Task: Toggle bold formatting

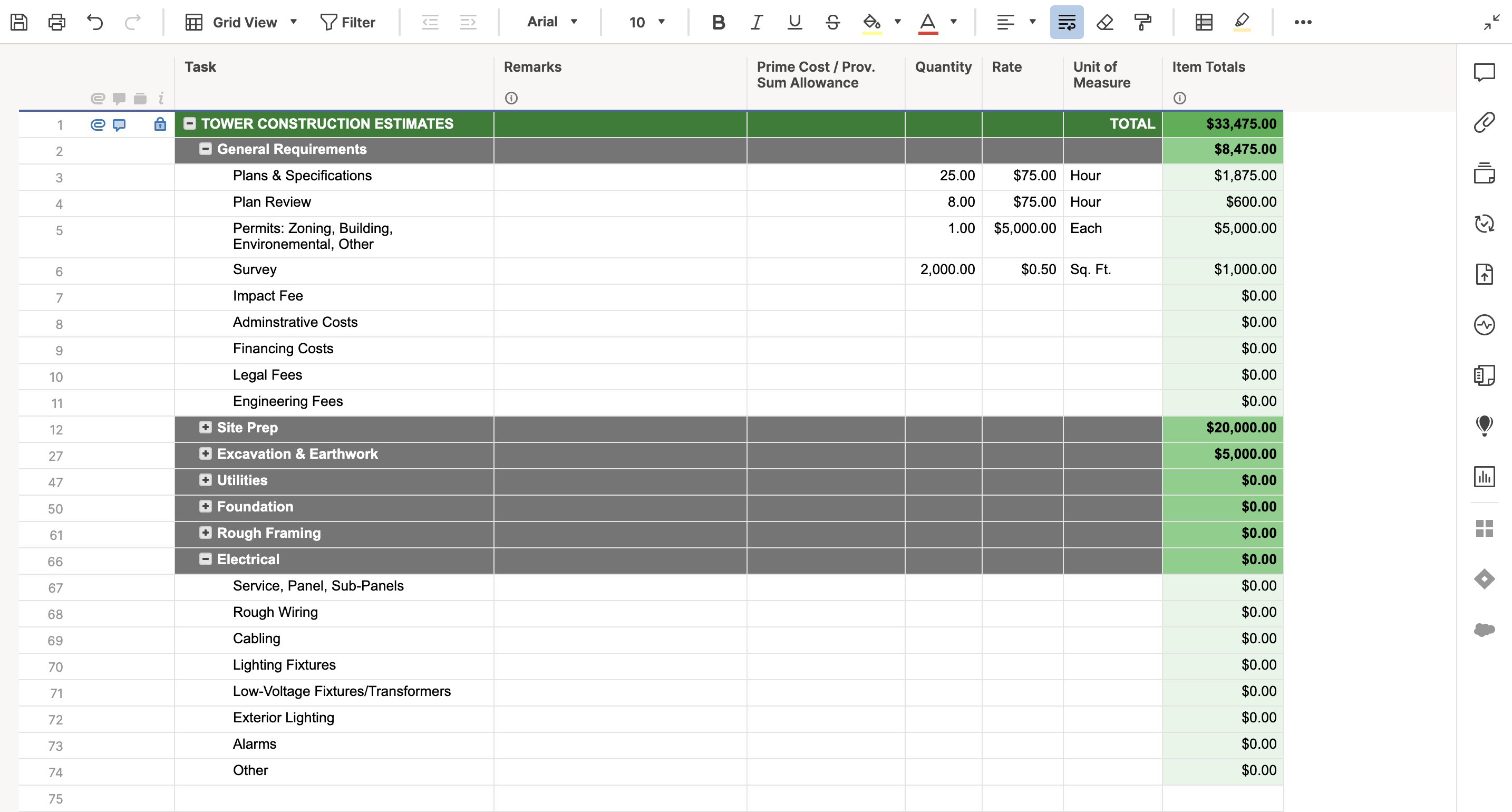Action: 718,22
